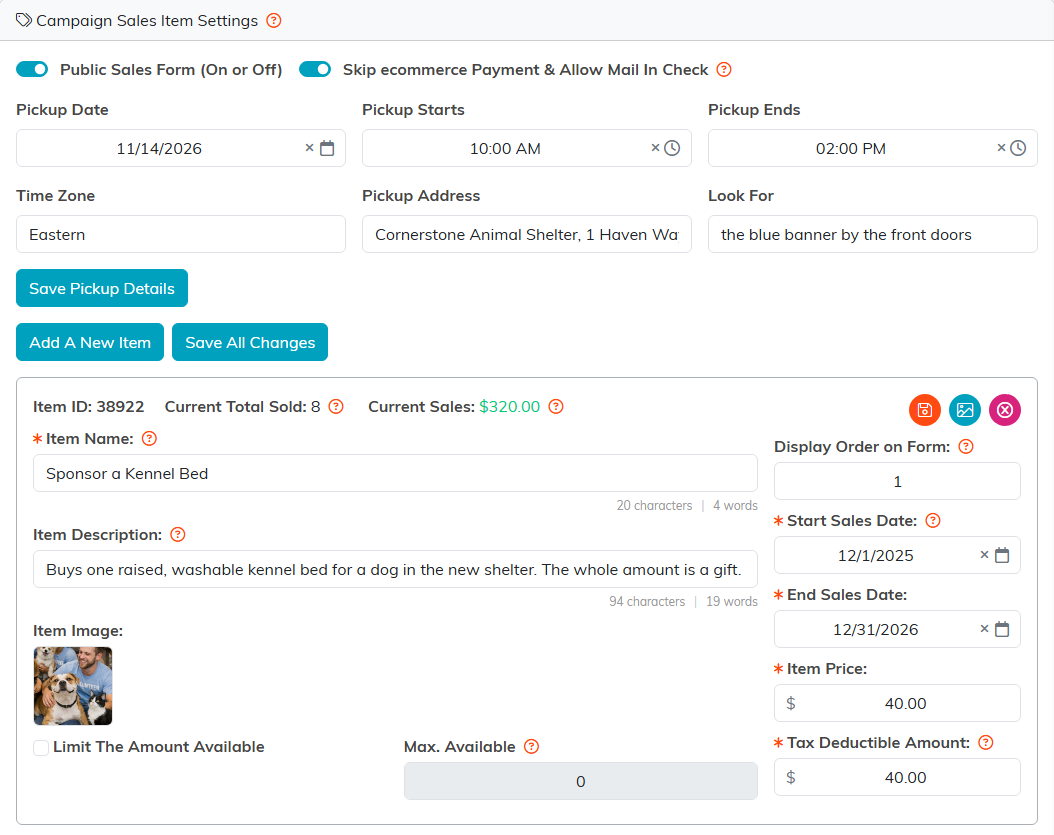The height and width of the screenshot is (835, 1054).
Task: Click help icon beside Item Description label
Action: (177, 535)
